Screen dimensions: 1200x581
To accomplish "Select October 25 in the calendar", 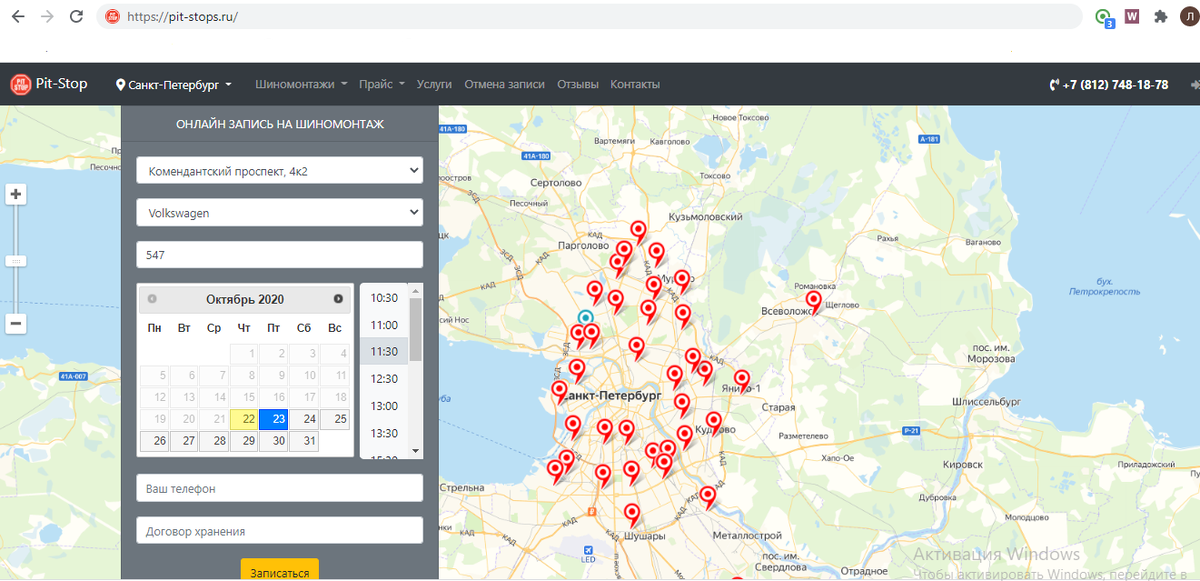I will [x=335, y=419].
